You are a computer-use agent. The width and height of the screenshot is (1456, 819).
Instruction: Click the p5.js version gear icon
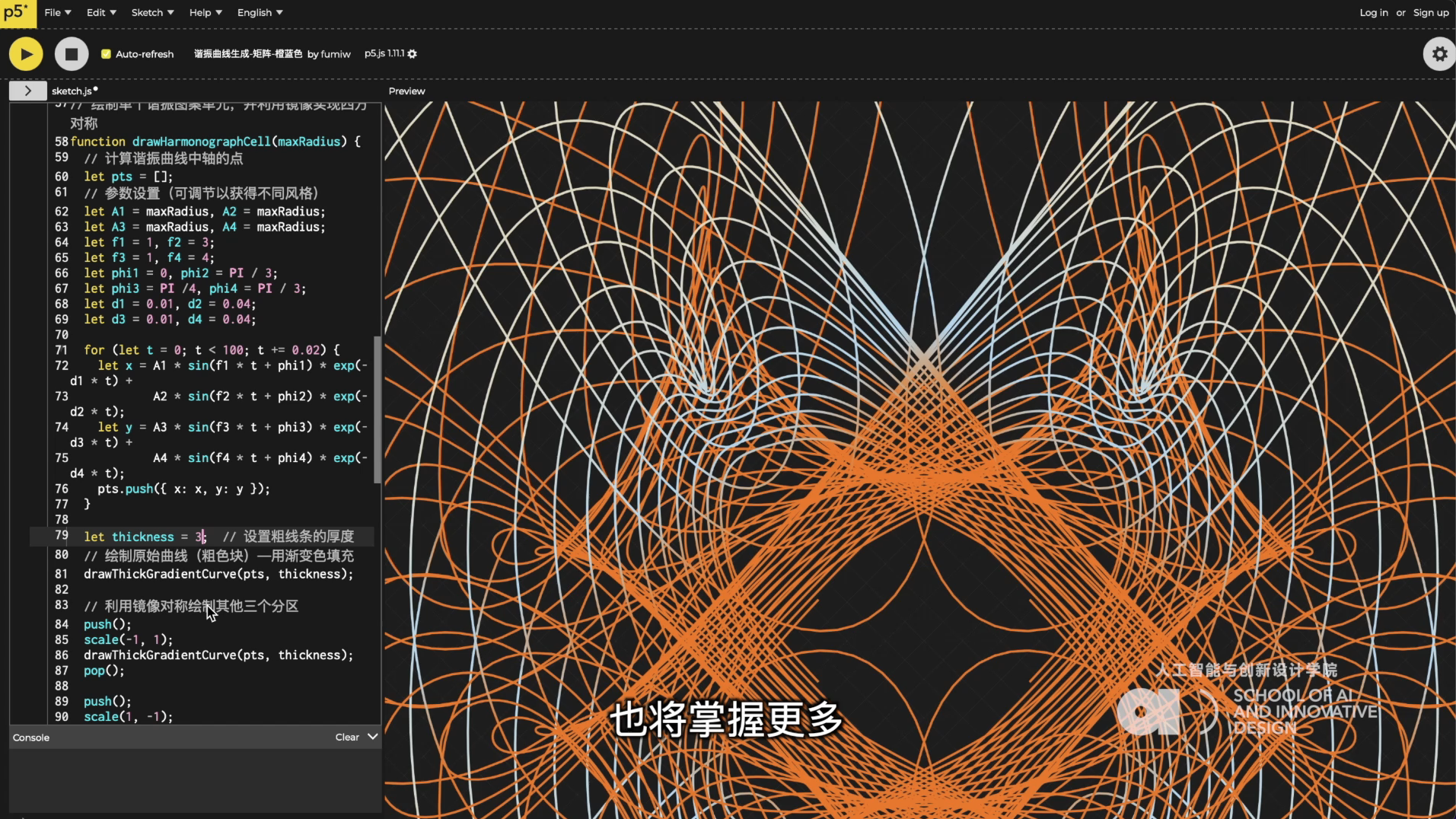[413, 54]
